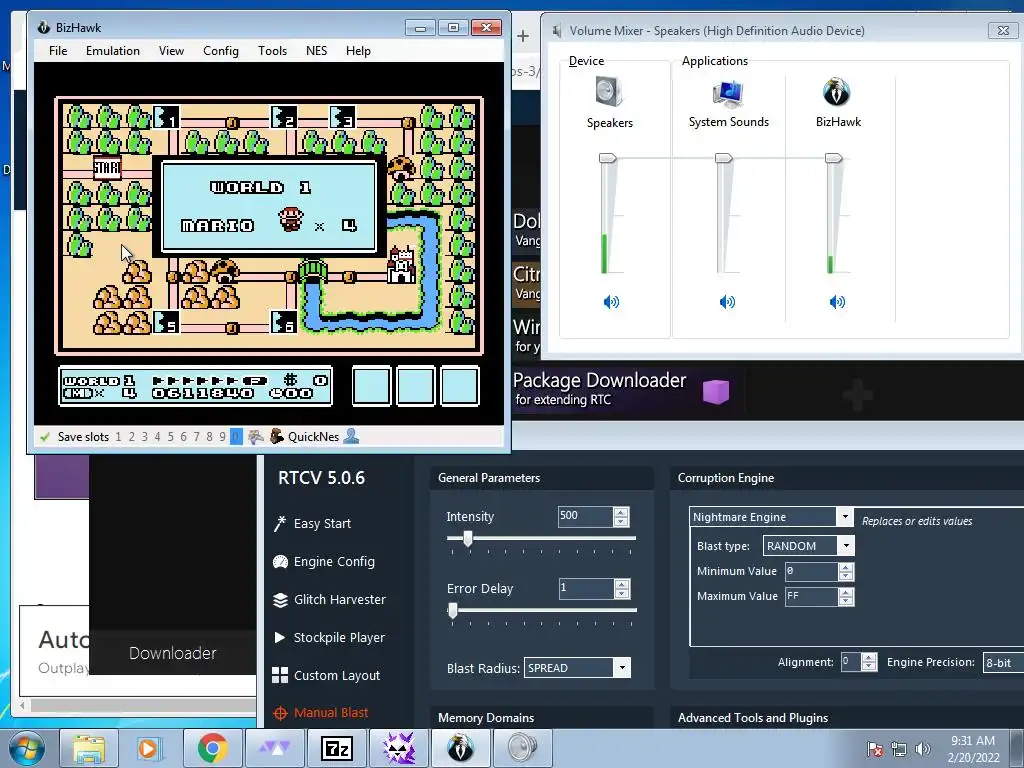Click the System Sounds volume slider handle
The width and height of the screenshot is (1024, 768).
click(724, 158)
